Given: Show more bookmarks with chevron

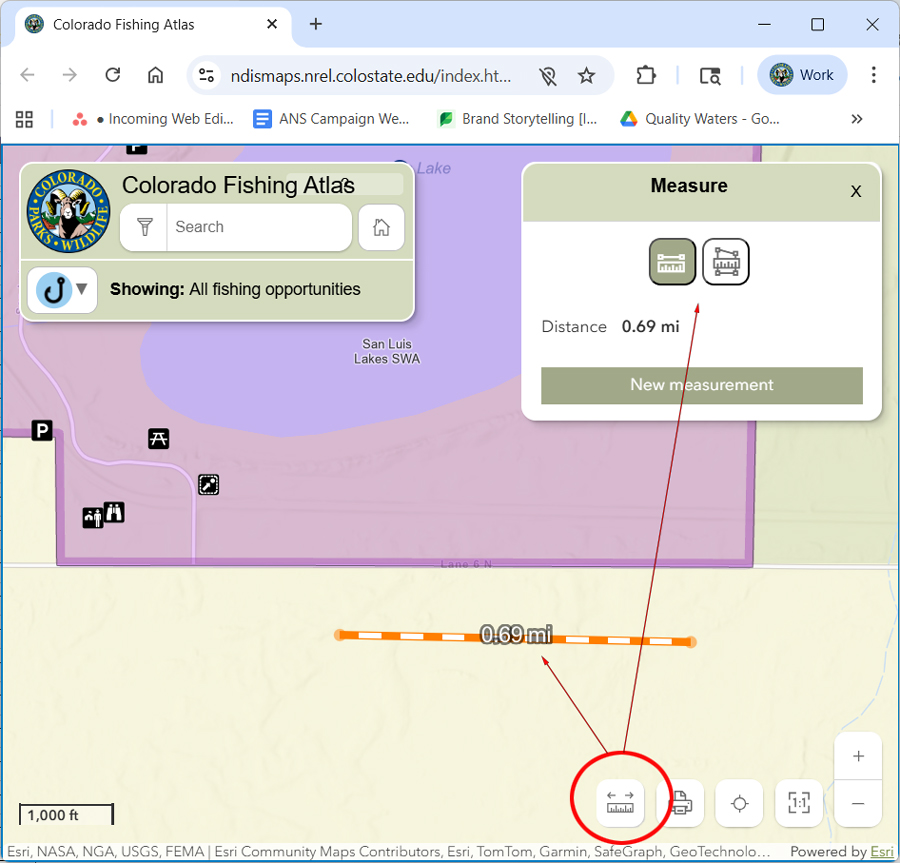Looking at the screenshot, I should (x=856, y=119).
